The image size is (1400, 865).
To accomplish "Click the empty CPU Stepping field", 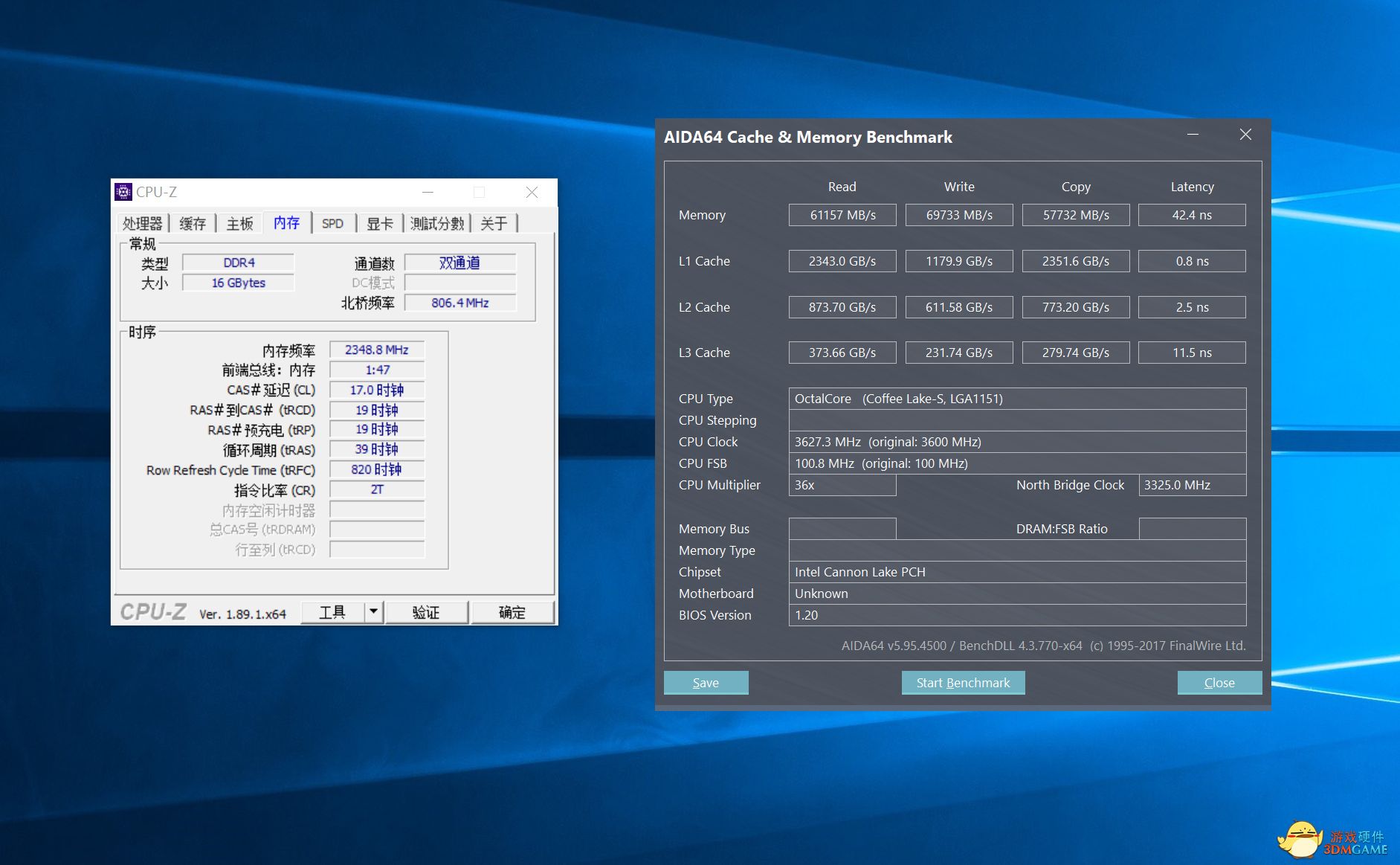I will [1017, 420].
